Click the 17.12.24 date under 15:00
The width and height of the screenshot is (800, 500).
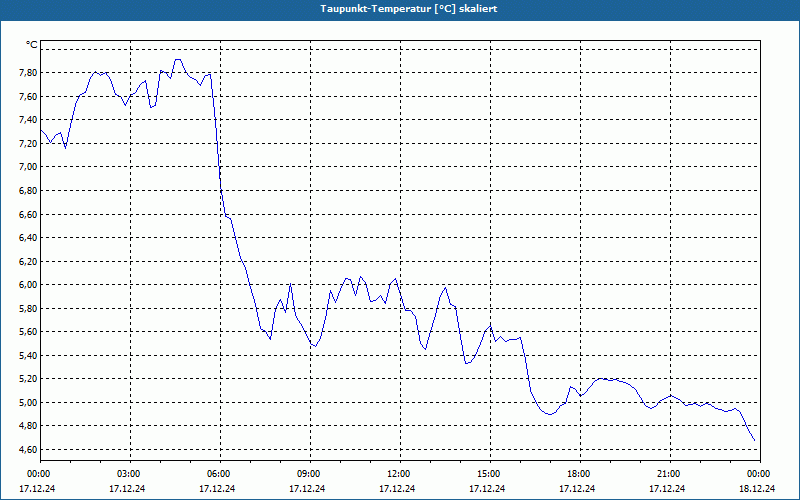pyautogui.click(x=487, y=488)
